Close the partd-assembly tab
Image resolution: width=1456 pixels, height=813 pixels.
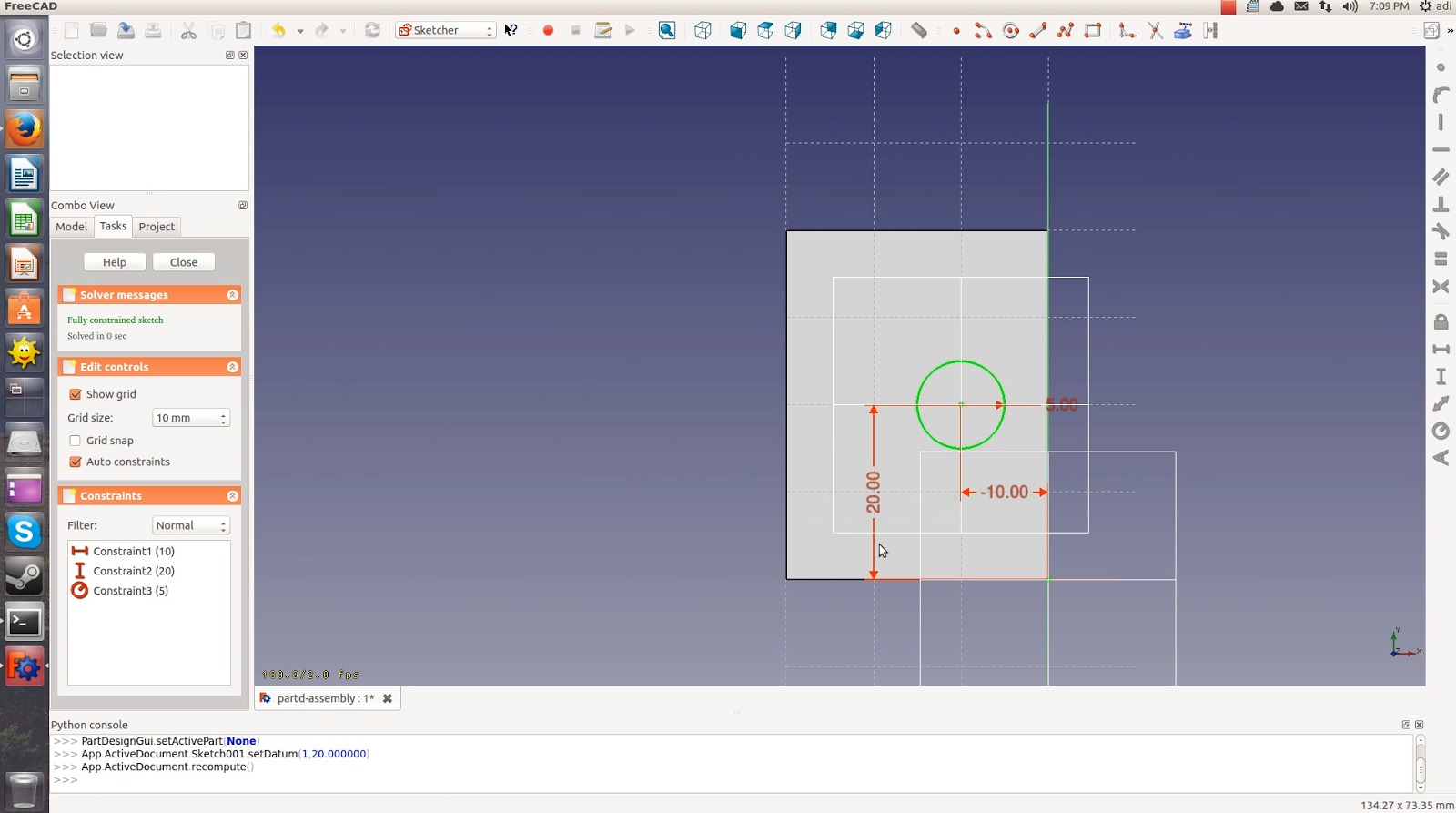pyautogui.click(x=388, y=698)
